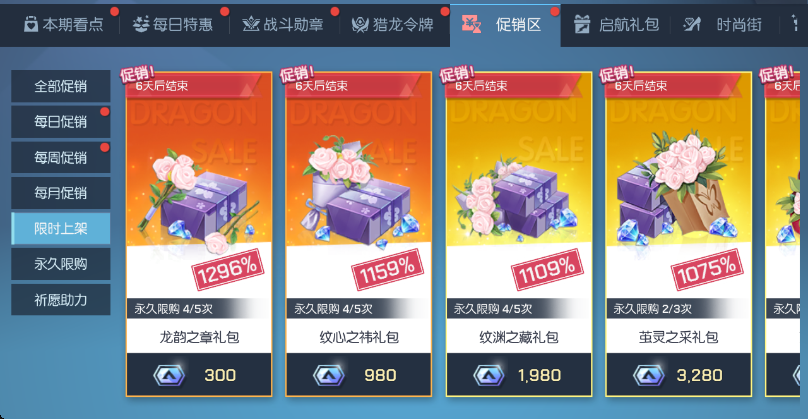Image resolution: width=808 pixels, height=419 pixels.
Task: Click the 纹心之祎礼包 package image
Action: pos(359,193)
